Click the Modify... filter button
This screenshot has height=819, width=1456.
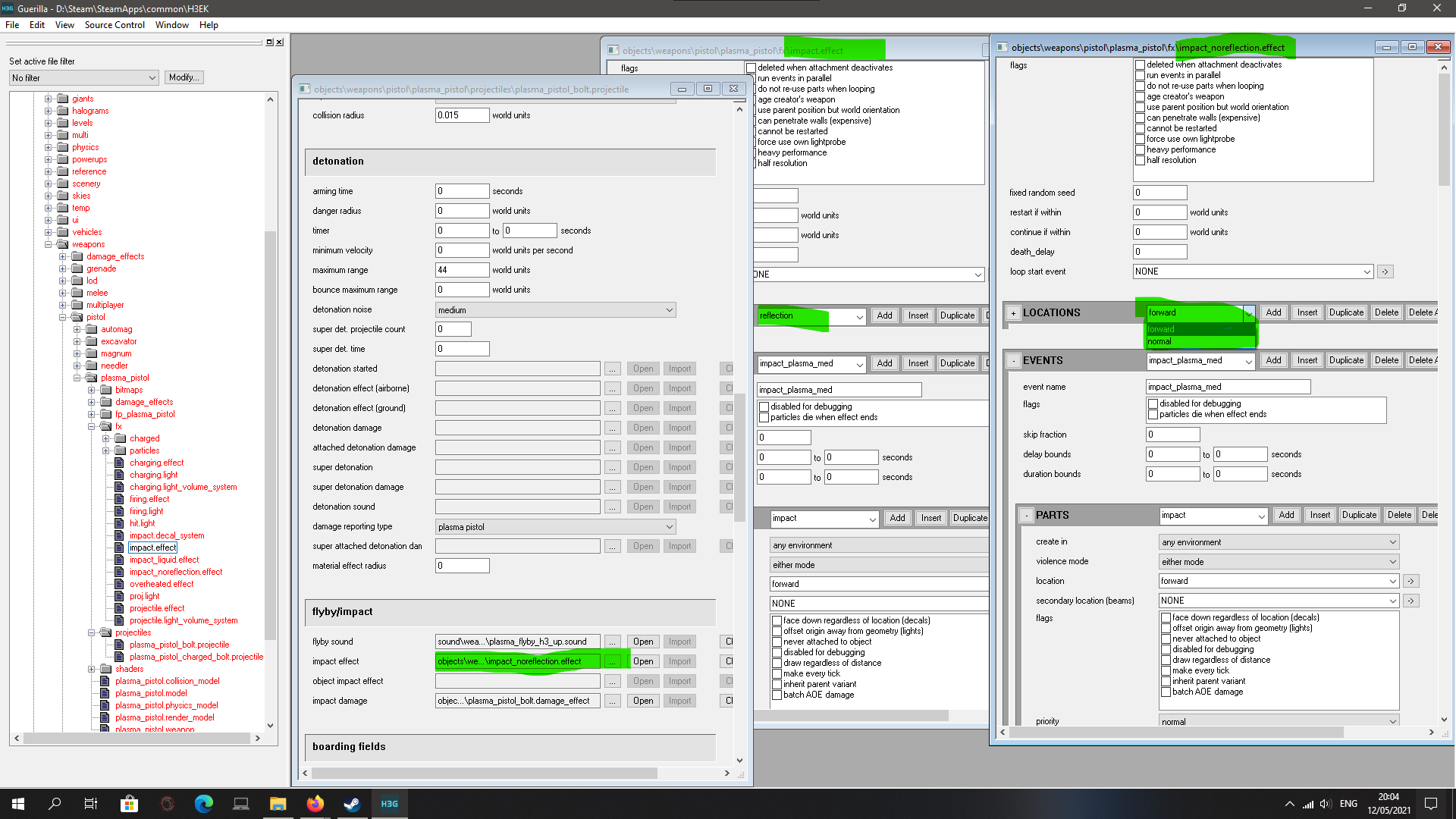[184, 77]
